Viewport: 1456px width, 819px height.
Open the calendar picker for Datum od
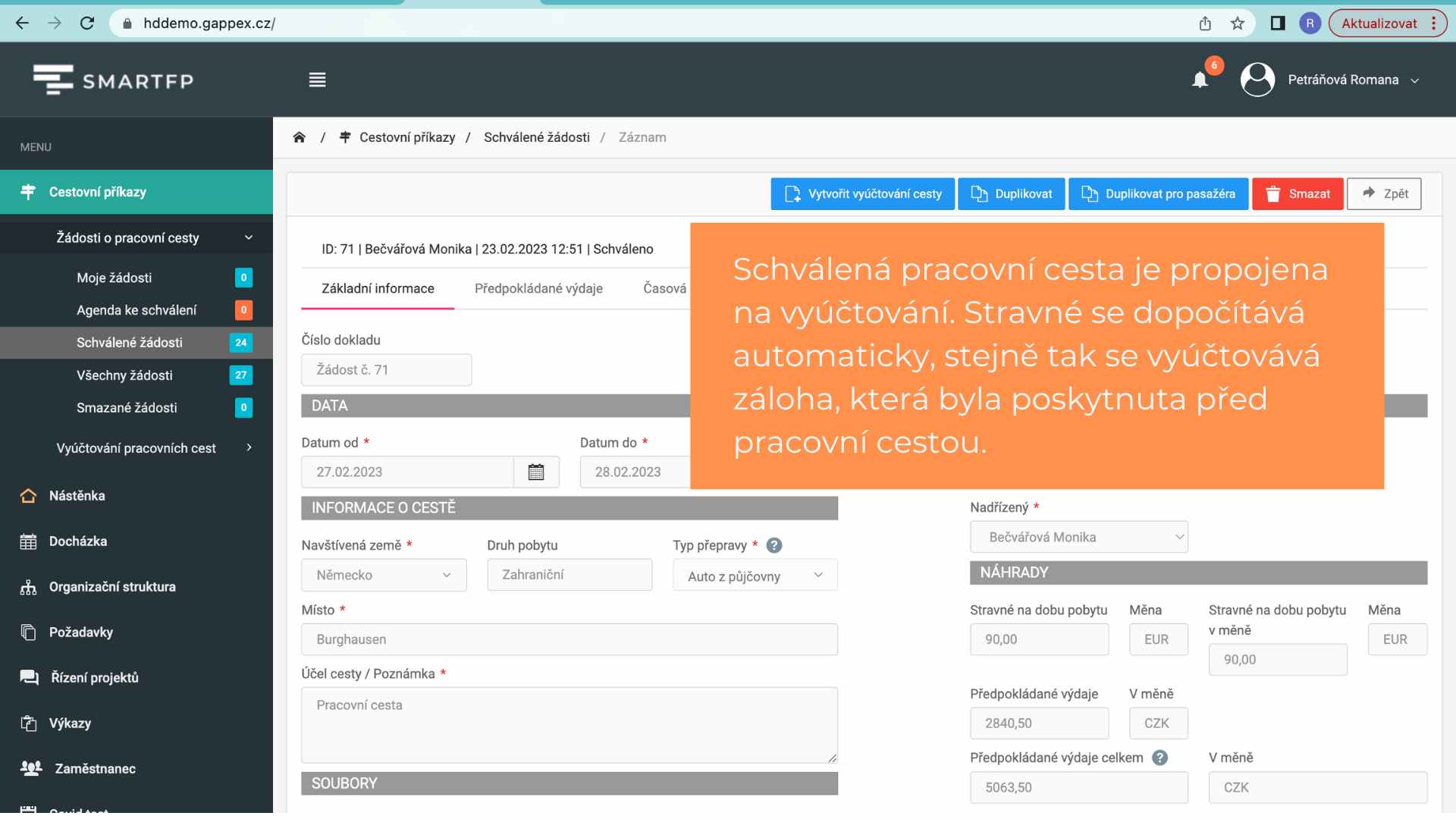coord(536,472)
